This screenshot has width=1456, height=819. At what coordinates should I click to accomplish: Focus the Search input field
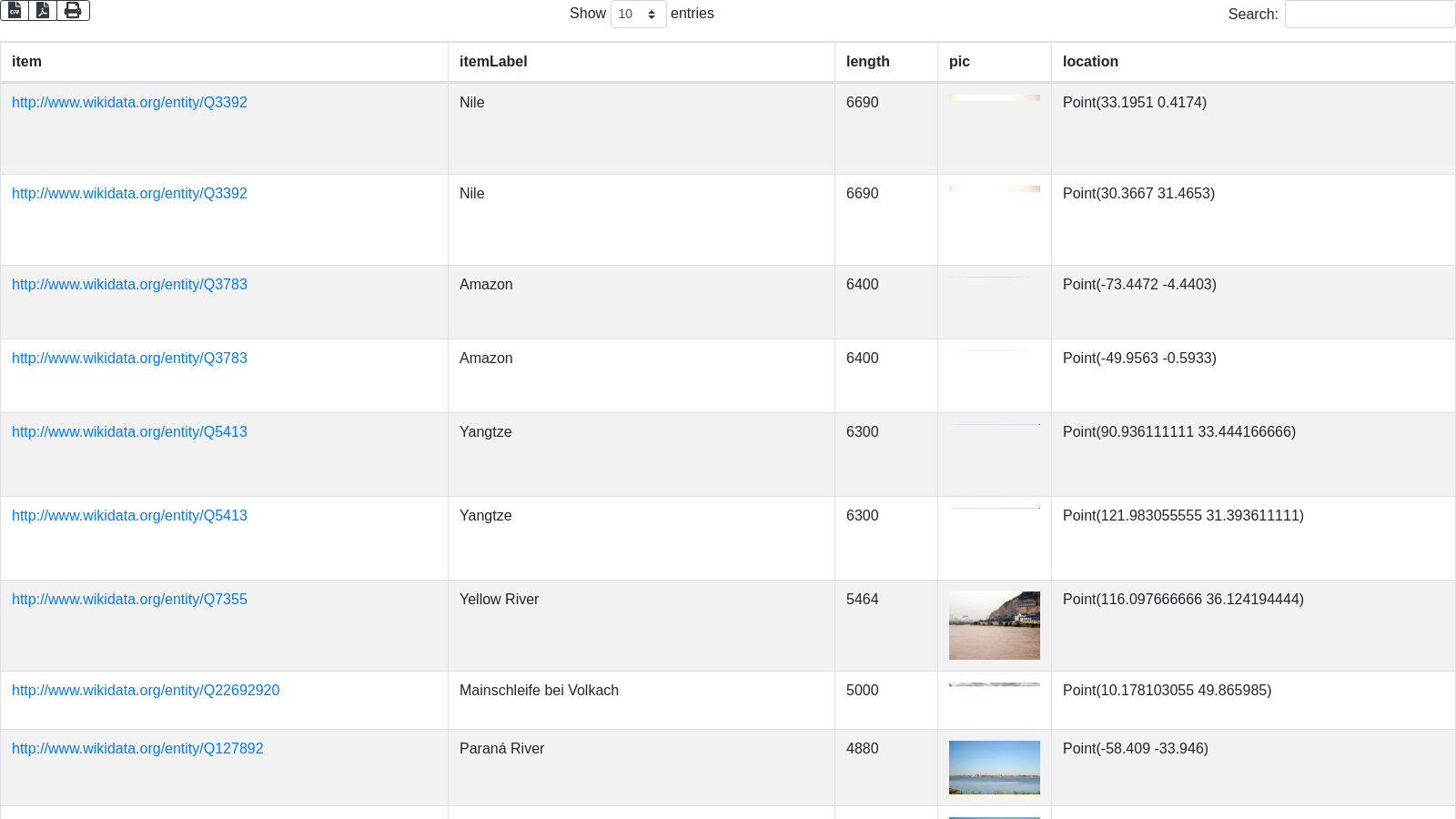point(1369,15)
